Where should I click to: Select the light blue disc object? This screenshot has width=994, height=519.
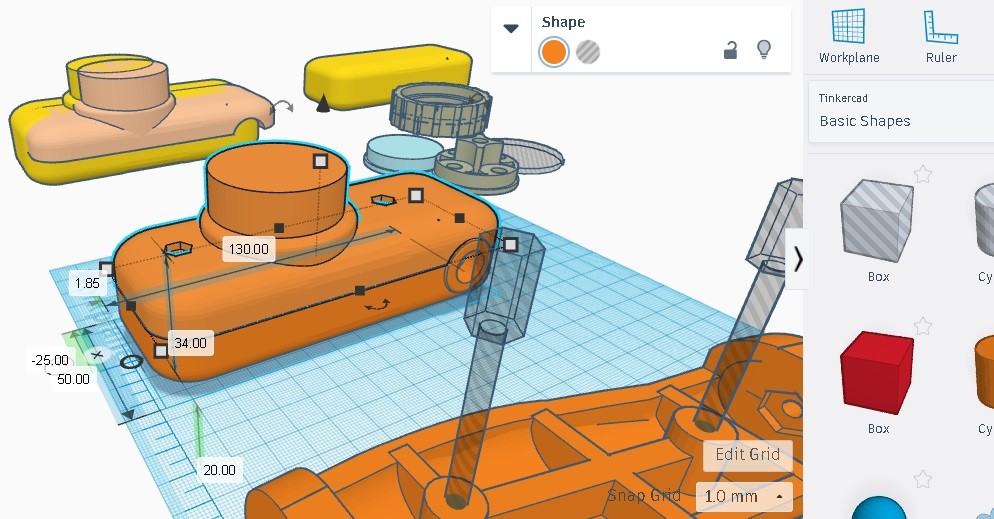coord(402,153)
